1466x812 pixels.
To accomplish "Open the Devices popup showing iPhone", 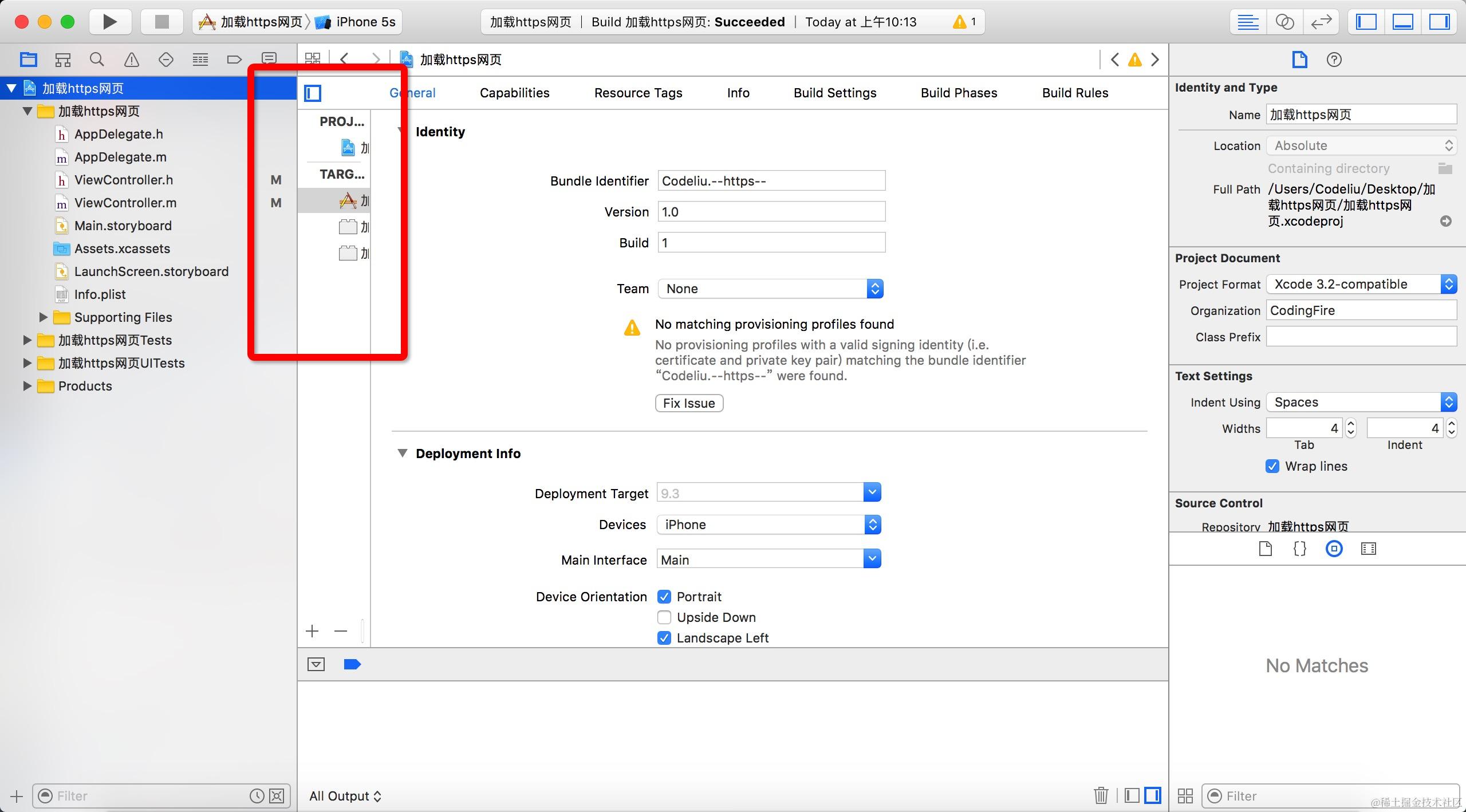I will pyautogui.click(x=769, y=525).
